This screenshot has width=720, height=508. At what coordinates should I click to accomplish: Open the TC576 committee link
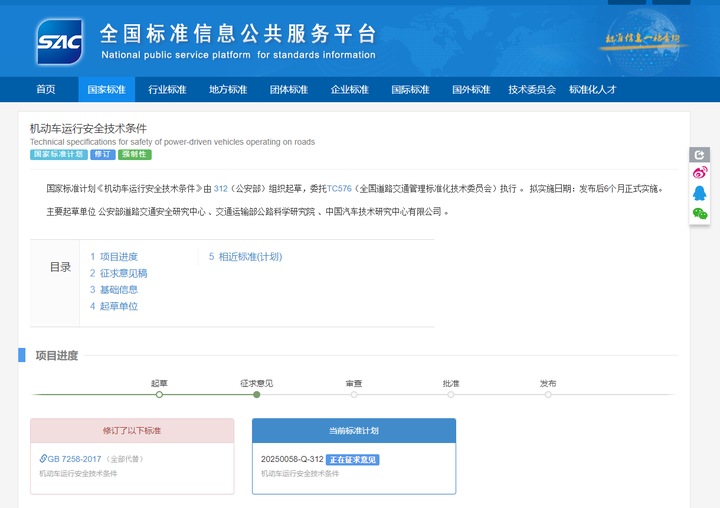tap(339, 189)
